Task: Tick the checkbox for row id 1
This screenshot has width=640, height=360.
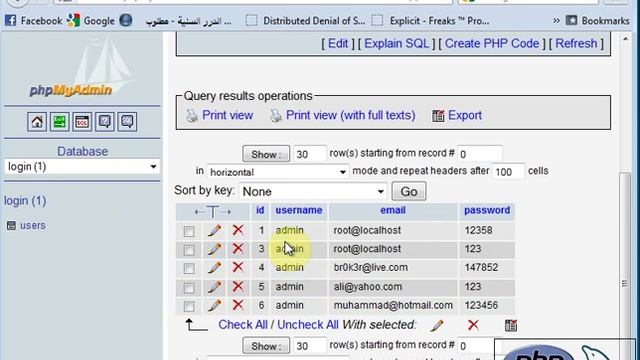Action: (189, 231)
